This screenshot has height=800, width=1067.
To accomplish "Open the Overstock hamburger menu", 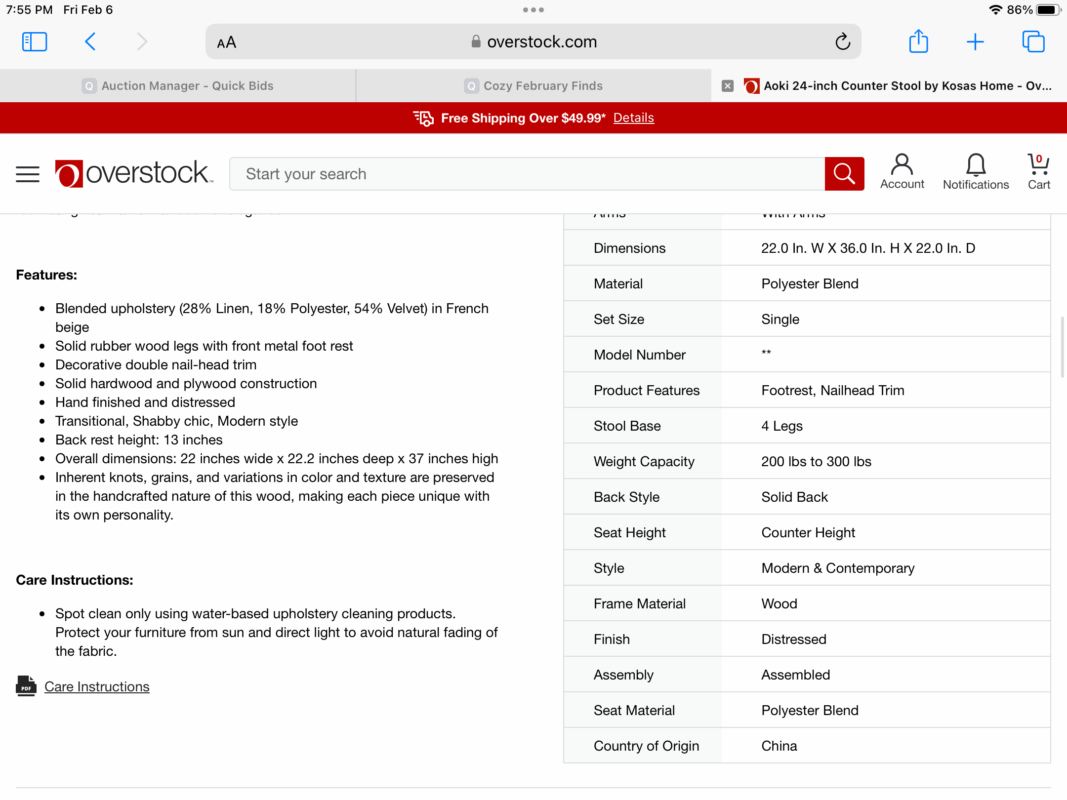I will pos(28,174).
